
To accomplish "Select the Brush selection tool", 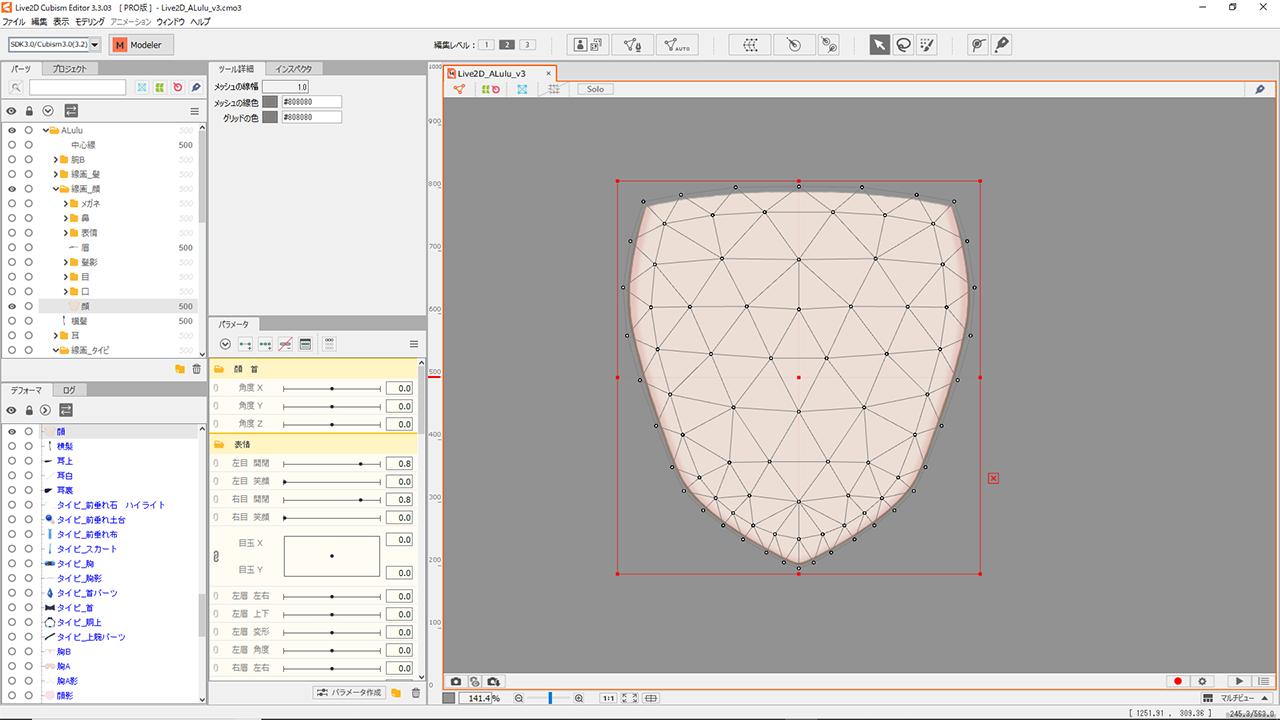I will click(x=927, y=45).
